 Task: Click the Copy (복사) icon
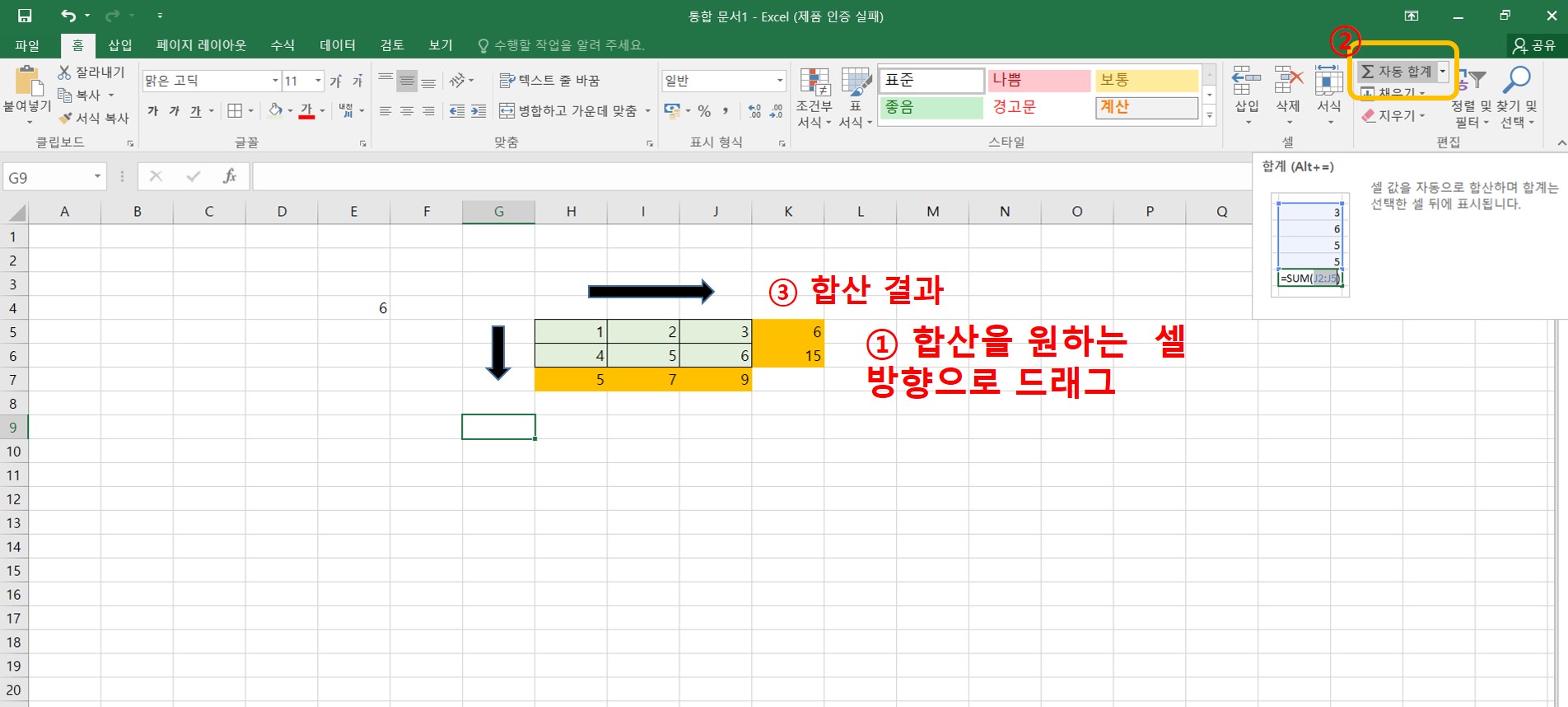pos(64,95)
